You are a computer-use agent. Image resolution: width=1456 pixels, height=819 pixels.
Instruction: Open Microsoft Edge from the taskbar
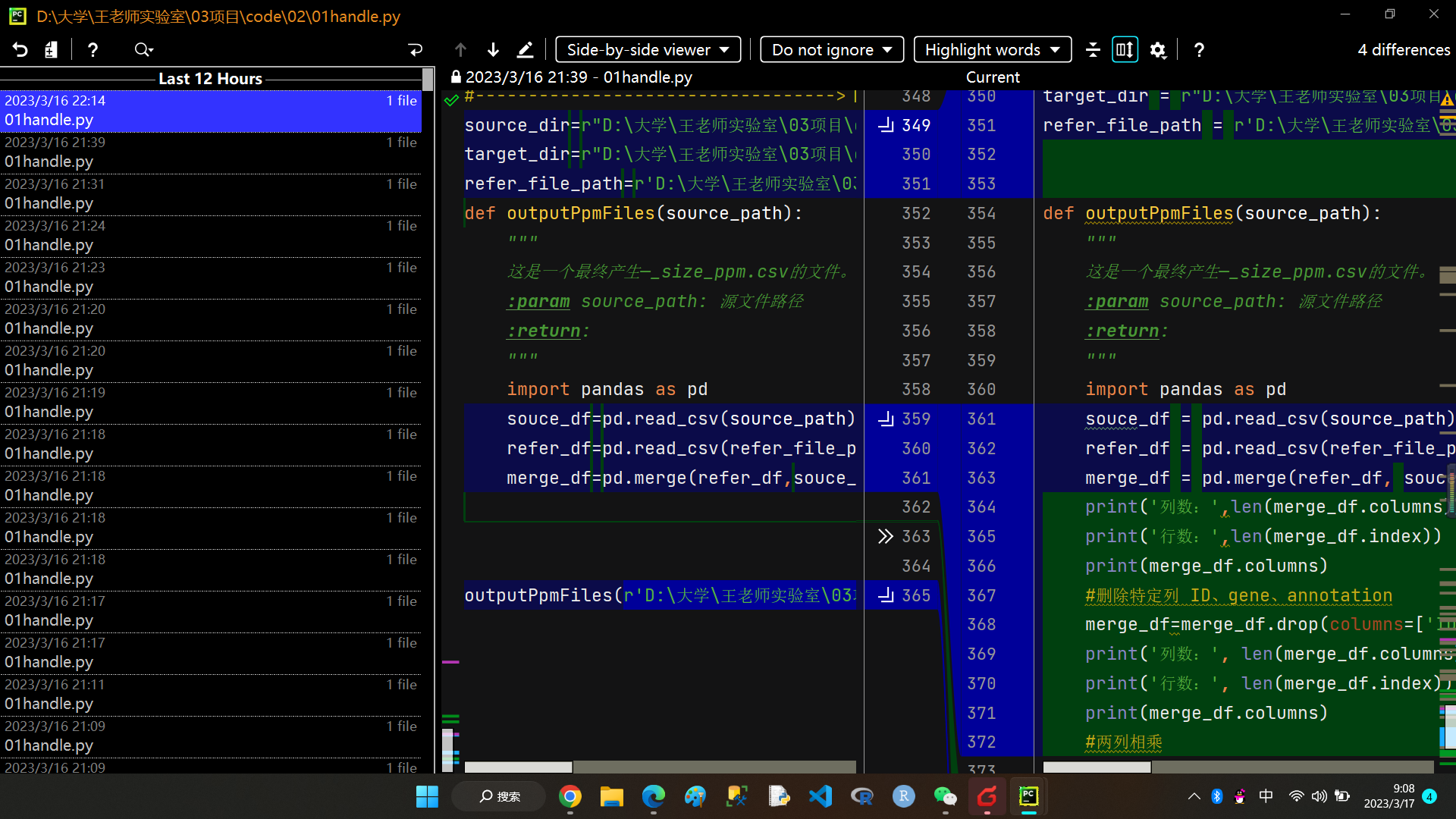point(654,797)
